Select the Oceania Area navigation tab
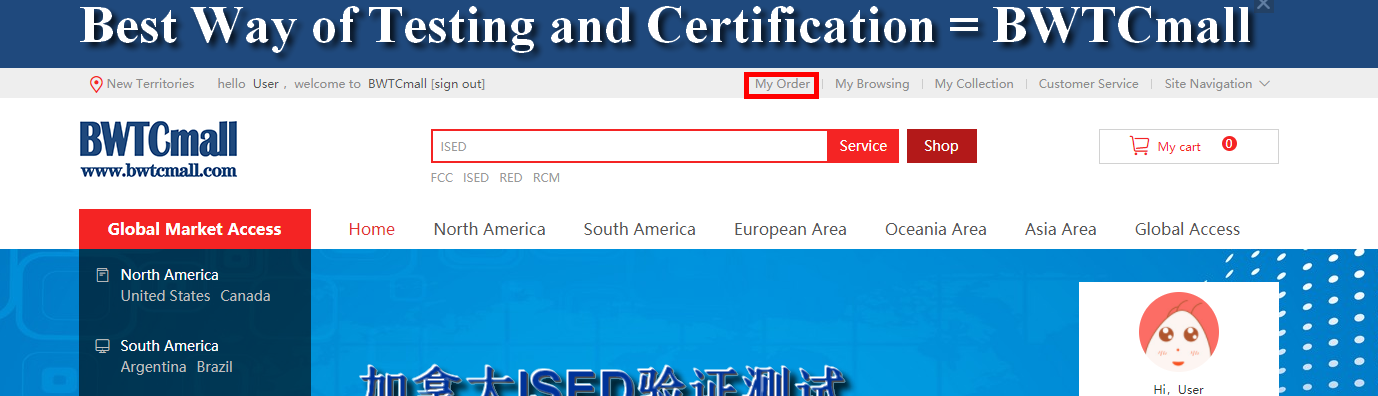The width and height of the screenshot is (1378, 396). point(936,229)
